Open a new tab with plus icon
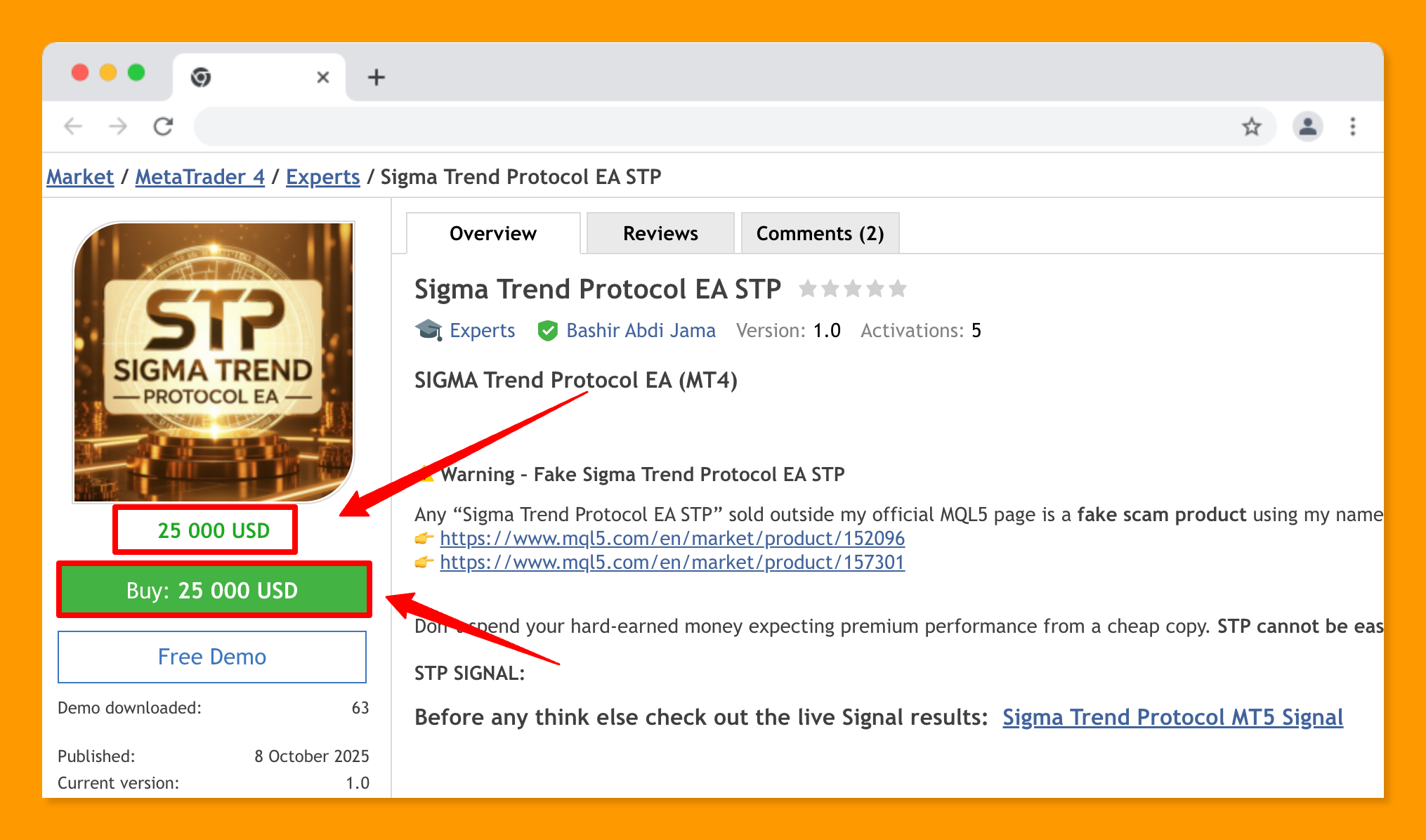This screenshot has width=1426, height=840. pos(377,77)
